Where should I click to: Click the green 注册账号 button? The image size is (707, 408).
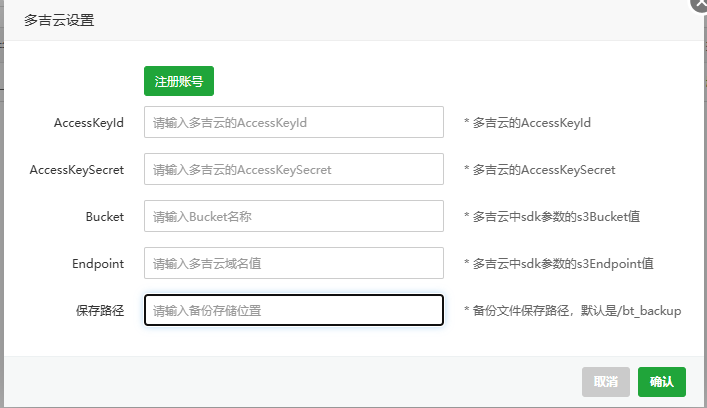pos(179,81)
